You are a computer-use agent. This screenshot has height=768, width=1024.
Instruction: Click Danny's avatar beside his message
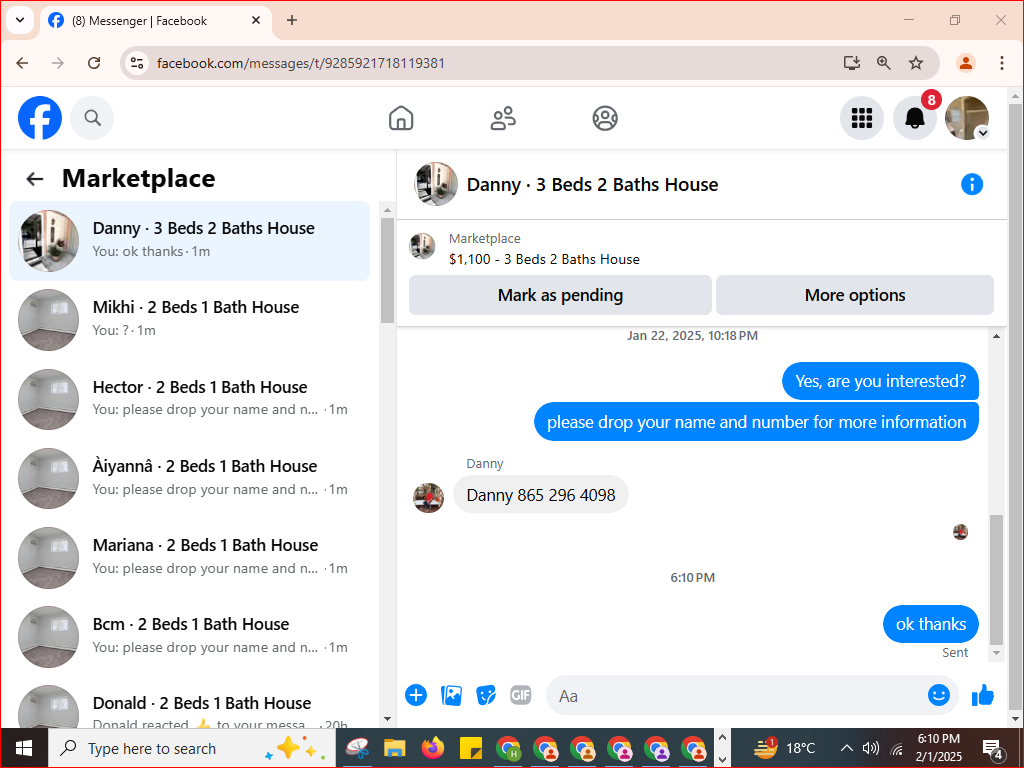point(428,498)
